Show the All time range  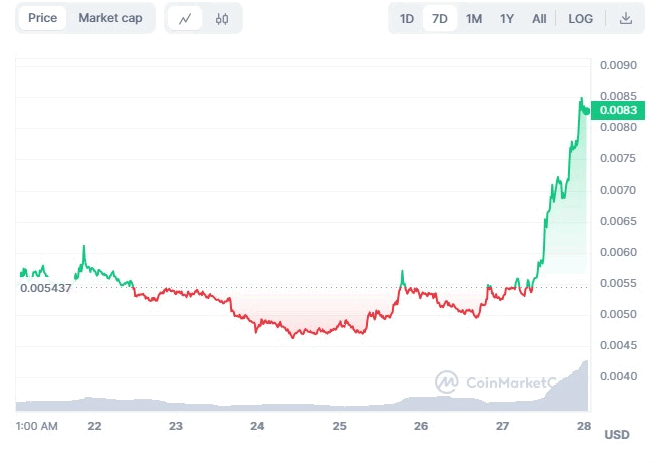[539, 18]
